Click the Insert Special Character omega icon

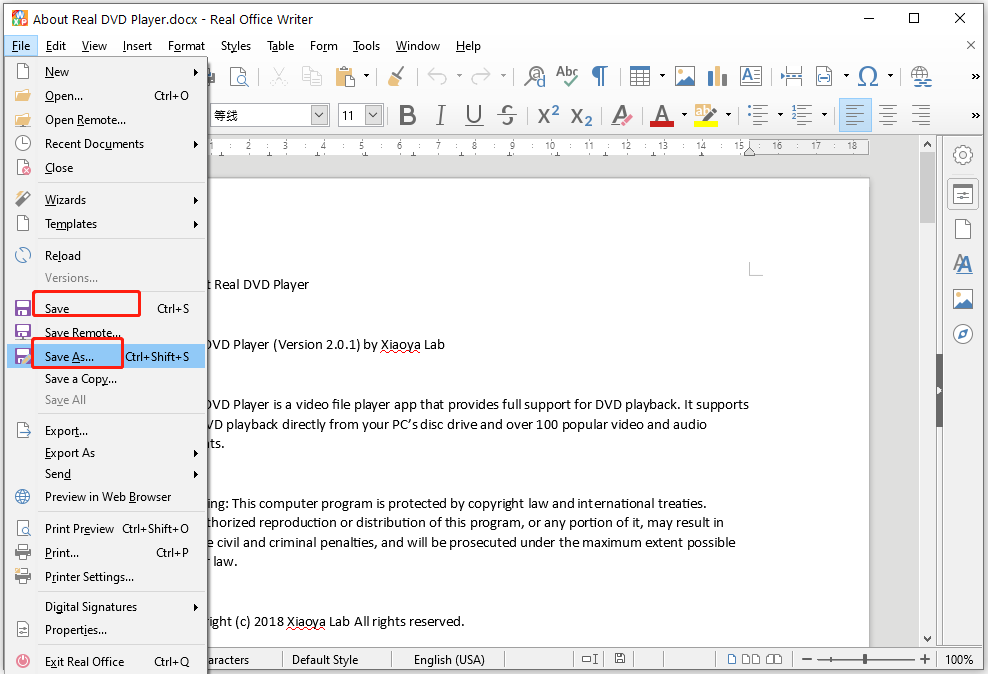click(x=868, y=76)
